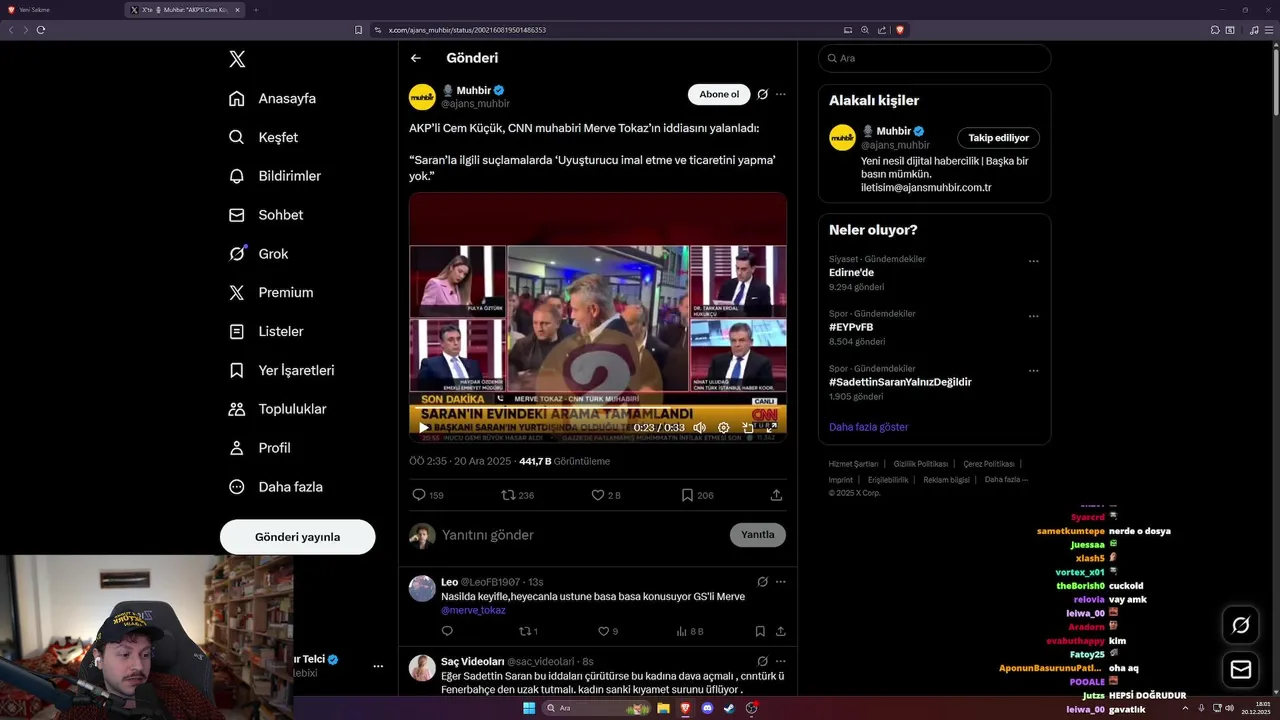Image resolution: width=1280 pixels, height=720 pixels.
Task: Expand trends with Daha fazla göster
Action: click(x=869, y=427)
